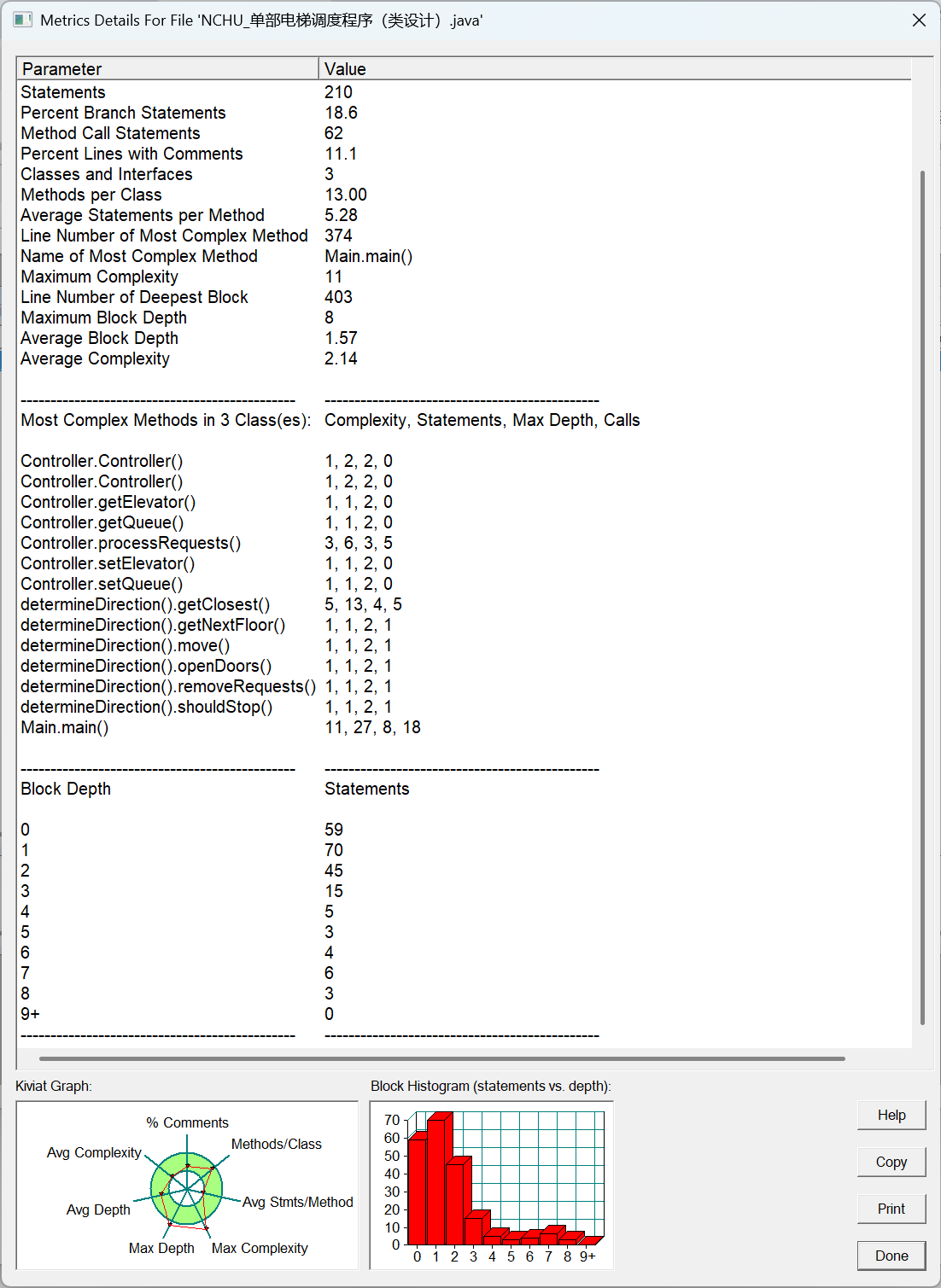Click the value 13.00
941x1288 pixels.
coord(346,195)
